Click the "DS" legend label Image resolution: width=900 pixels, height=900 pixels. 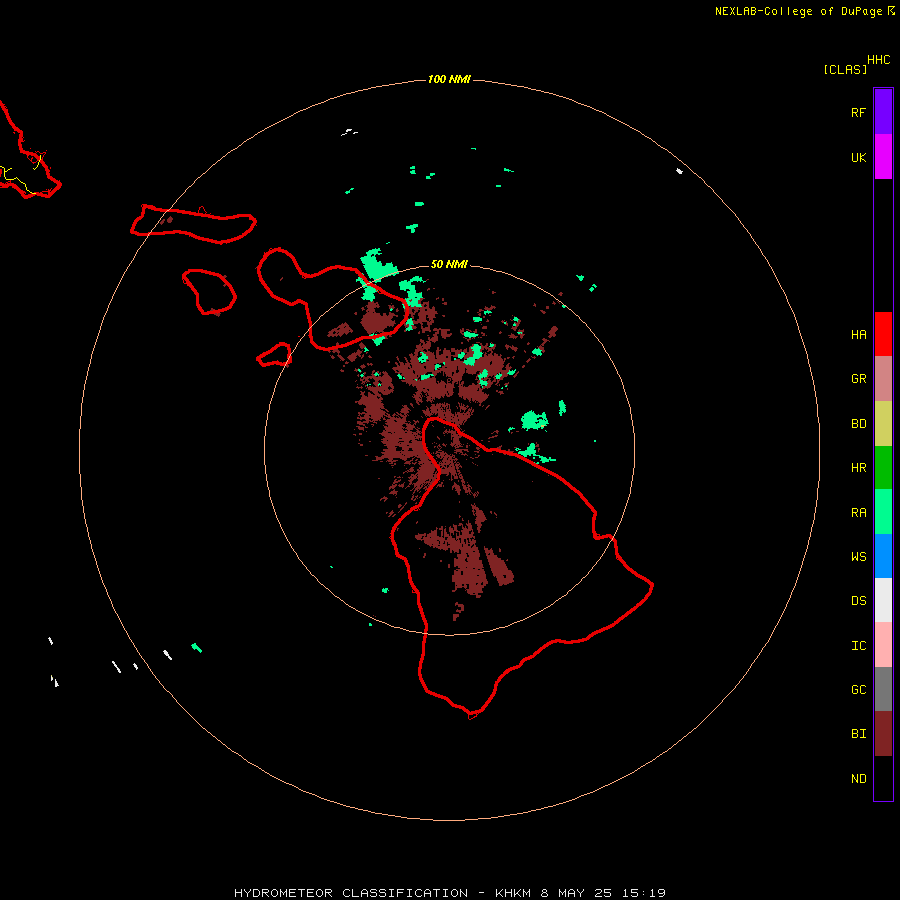pyautogui.click(x=858, y=601)
